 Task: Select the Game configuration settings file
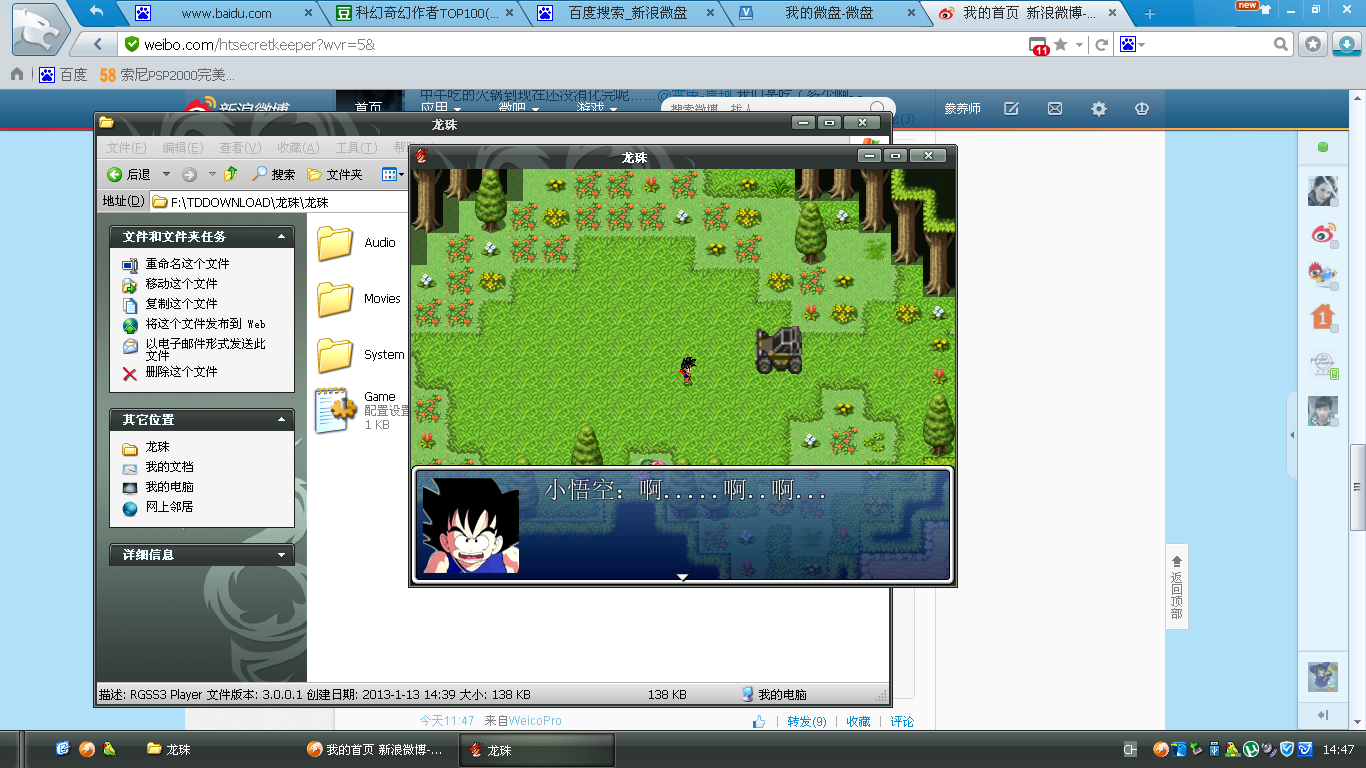pyautogui.click(x=362, y=410)
